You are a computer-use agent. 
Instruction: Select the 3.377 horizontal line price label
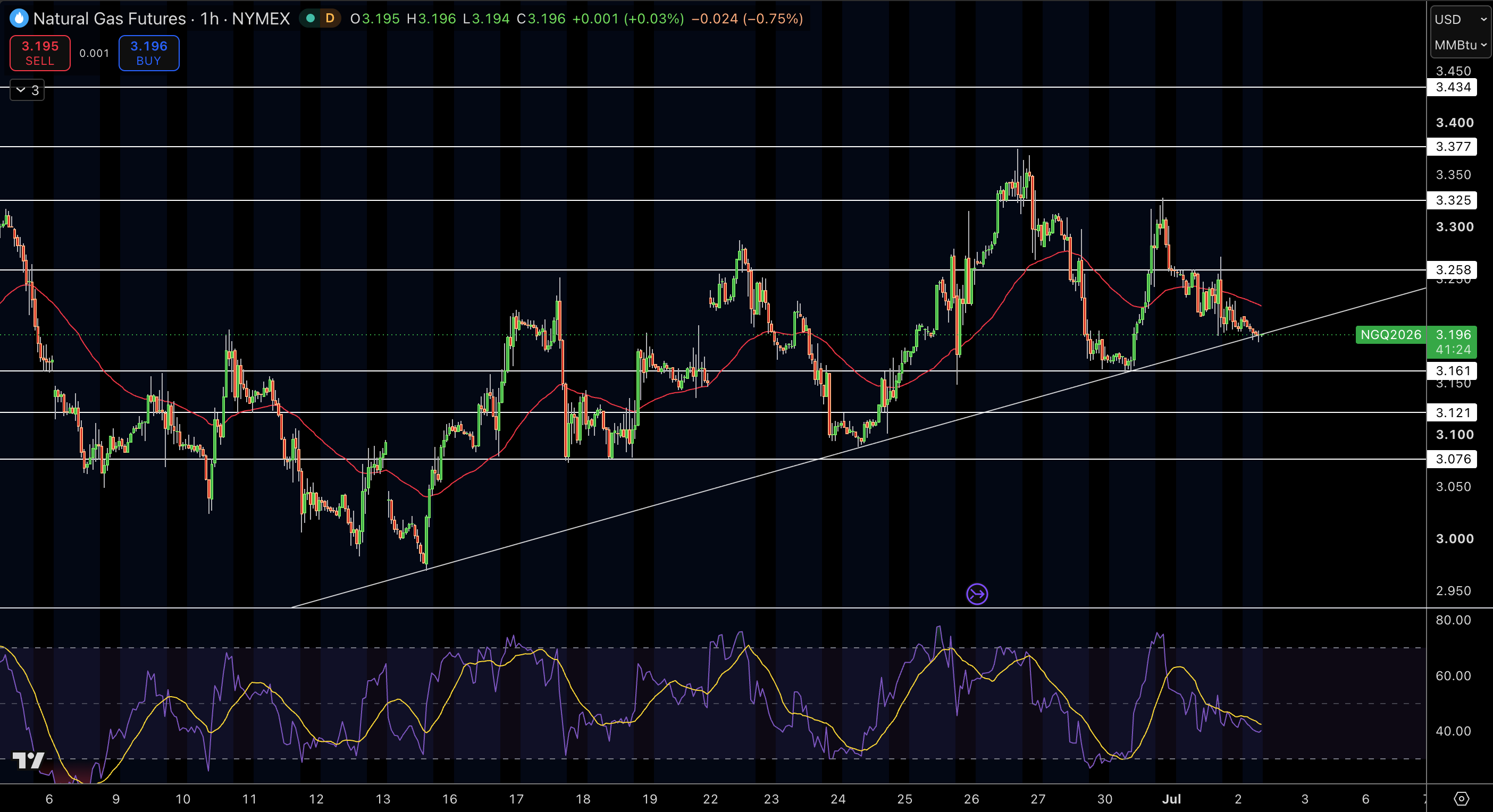(x=1452, y=147)
